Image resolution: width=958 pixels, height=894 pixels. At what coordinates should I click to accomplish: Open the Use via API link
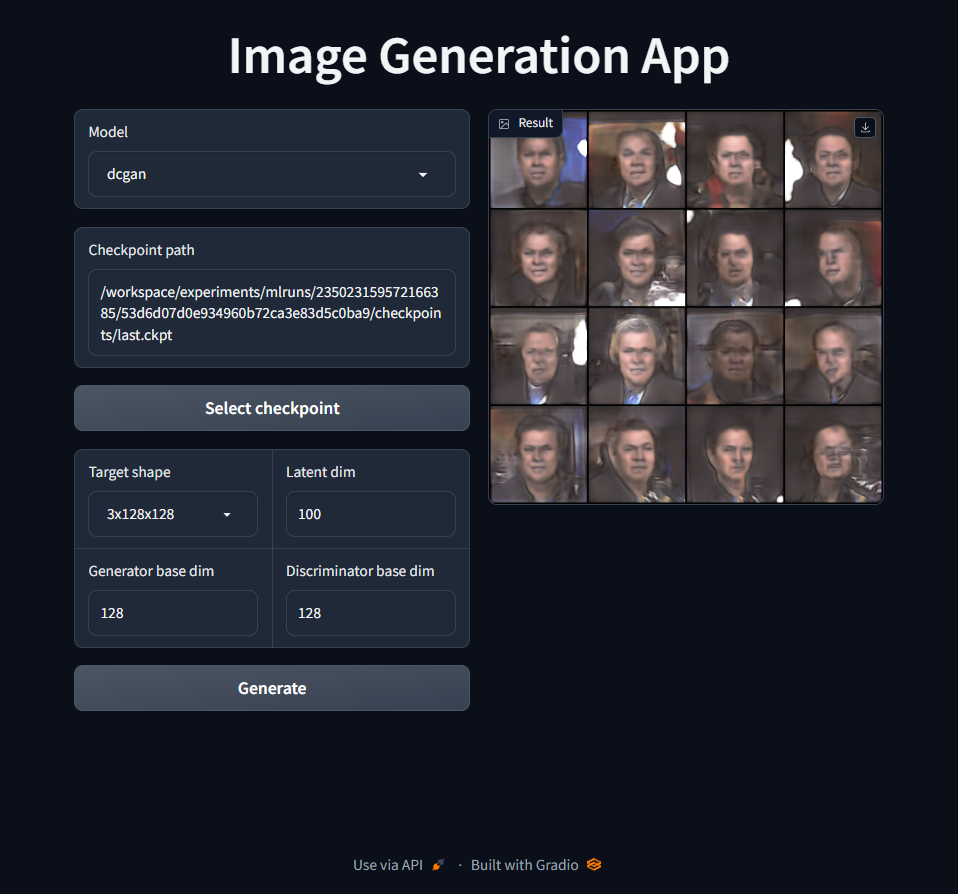(398, 865)
